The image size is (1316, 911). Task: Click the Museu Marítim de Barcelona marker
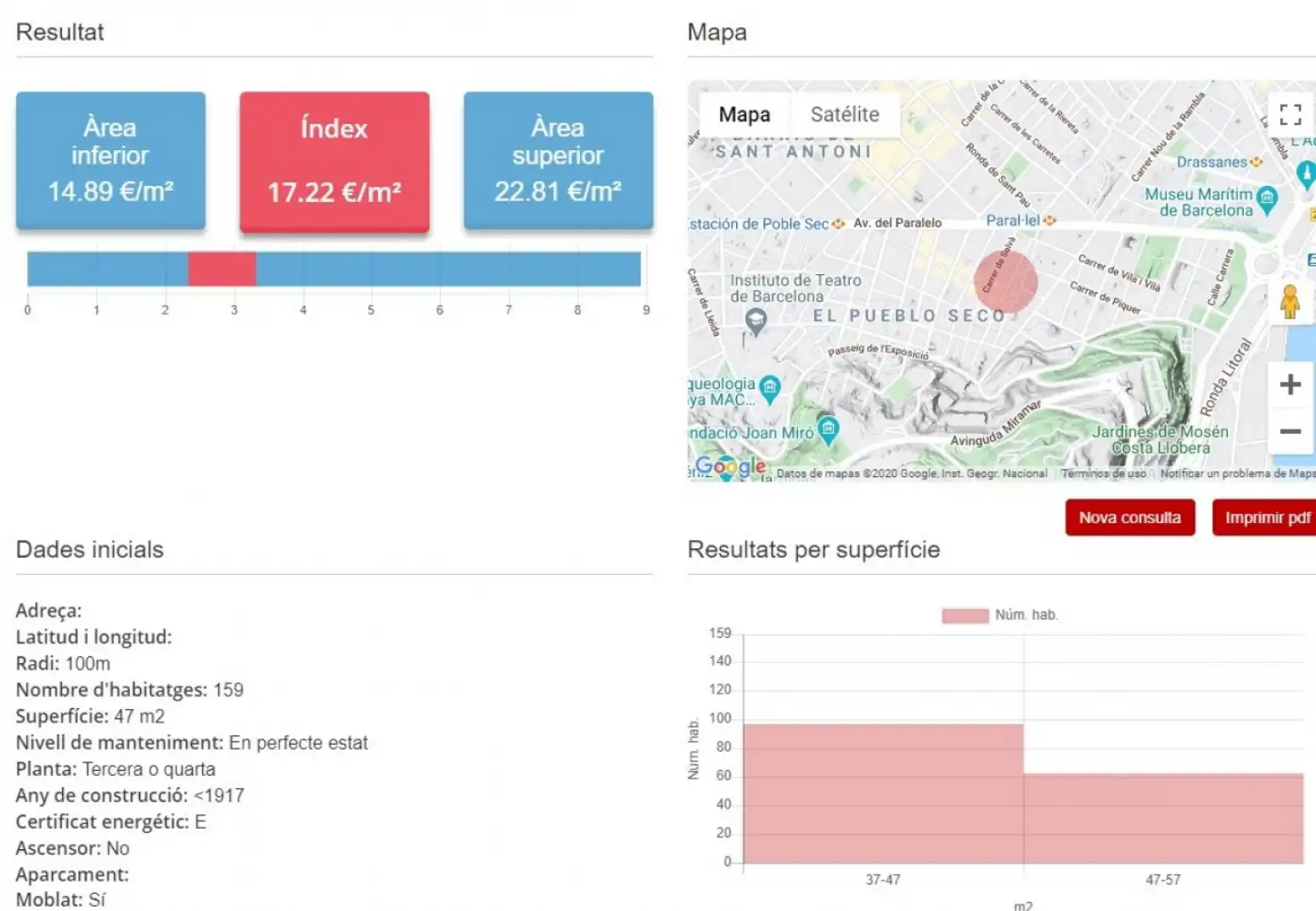point(1267,200)
